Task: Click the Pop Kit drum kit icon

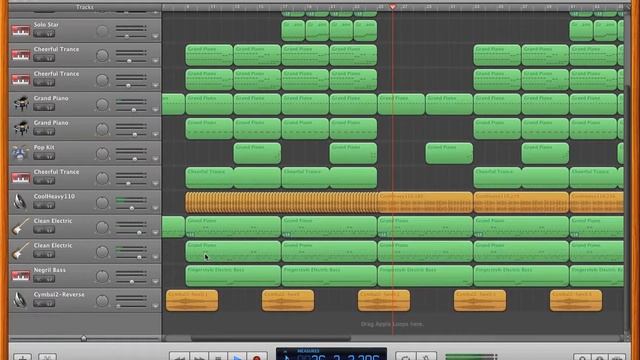Action: tap(20, 153)
